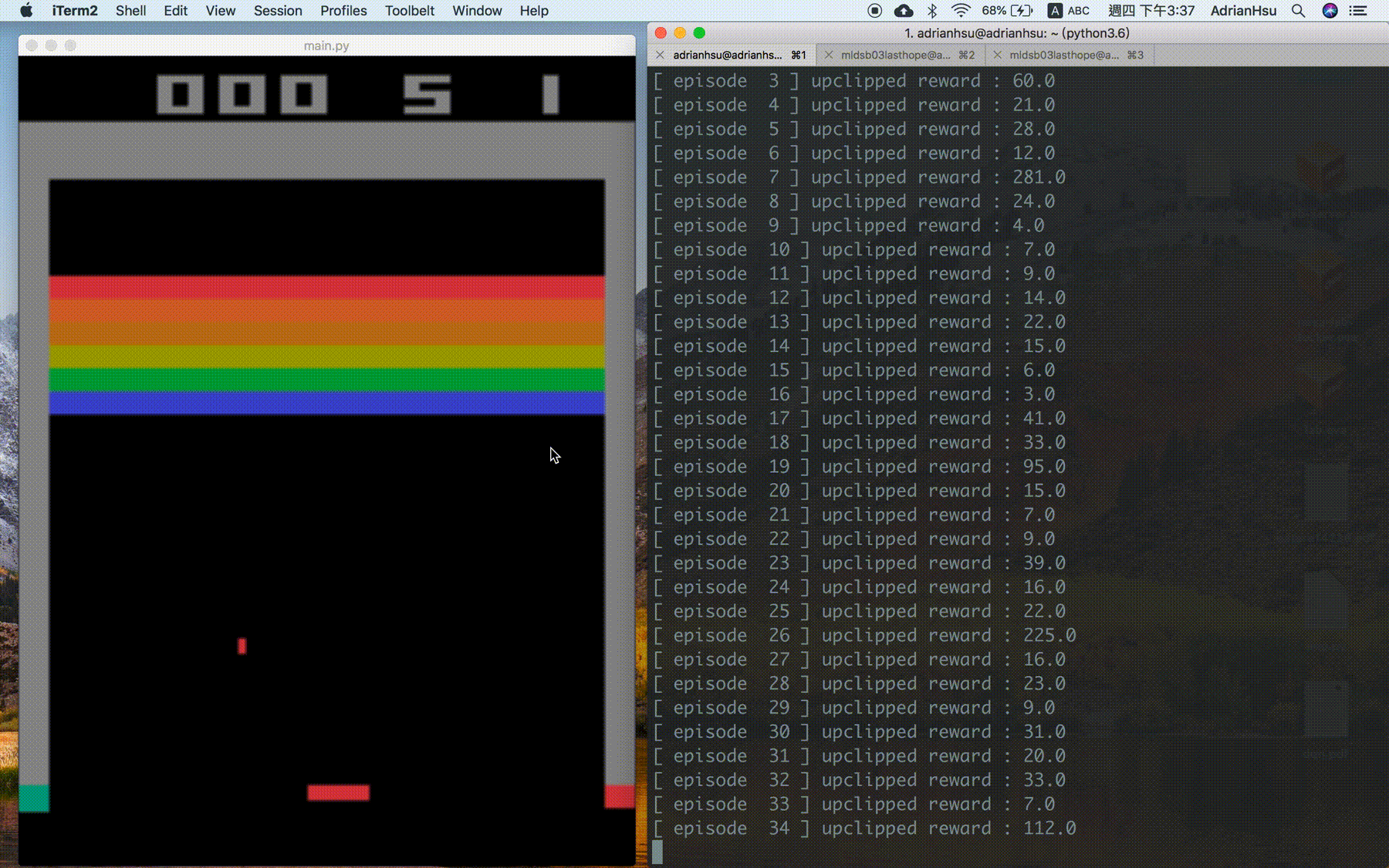Close the iTerm2 terminal window

[661, 32]
